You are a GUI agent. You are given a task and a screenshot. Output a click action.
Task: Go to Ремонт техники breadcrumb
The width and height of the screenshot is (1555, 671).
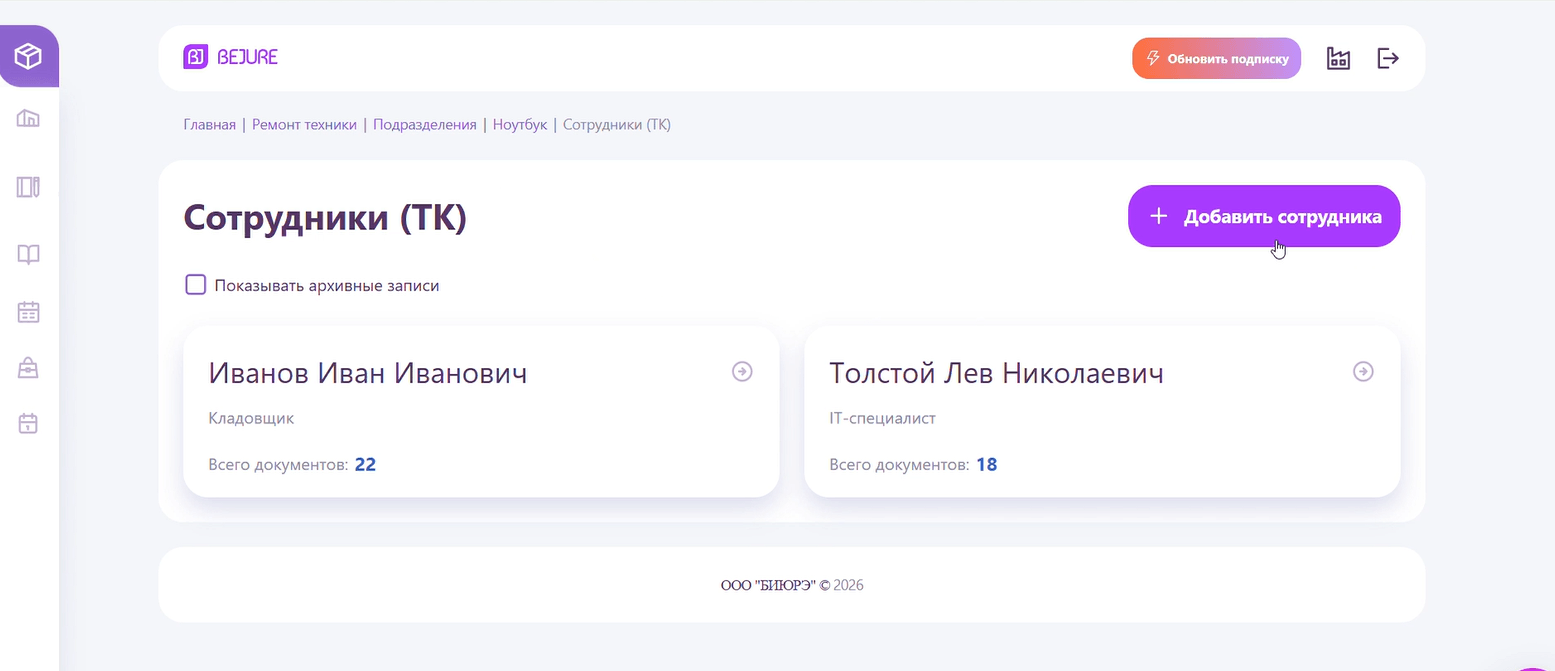[x=304, y=125]
